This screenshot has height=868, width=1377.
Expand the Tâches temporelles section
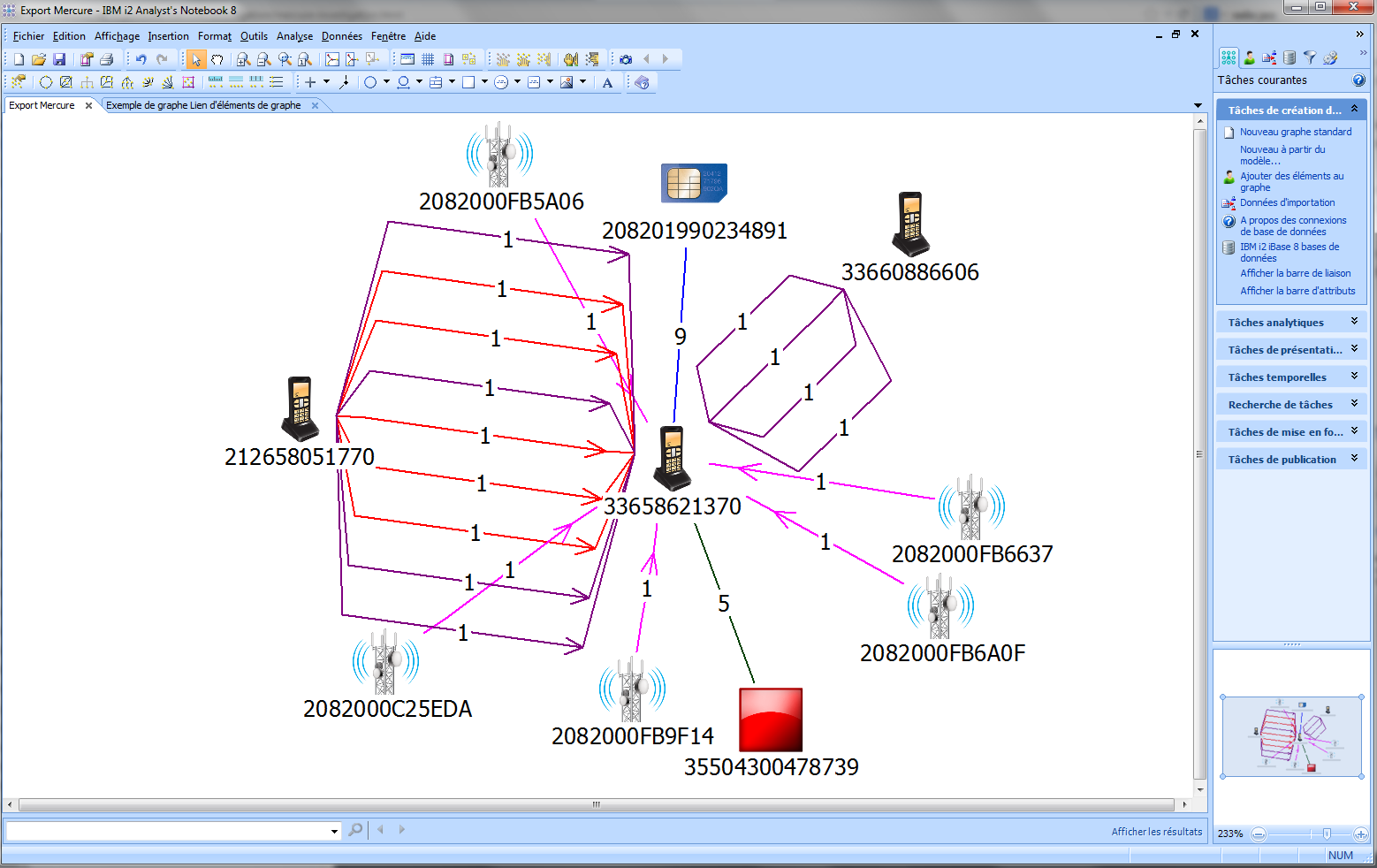(1291, 377)
